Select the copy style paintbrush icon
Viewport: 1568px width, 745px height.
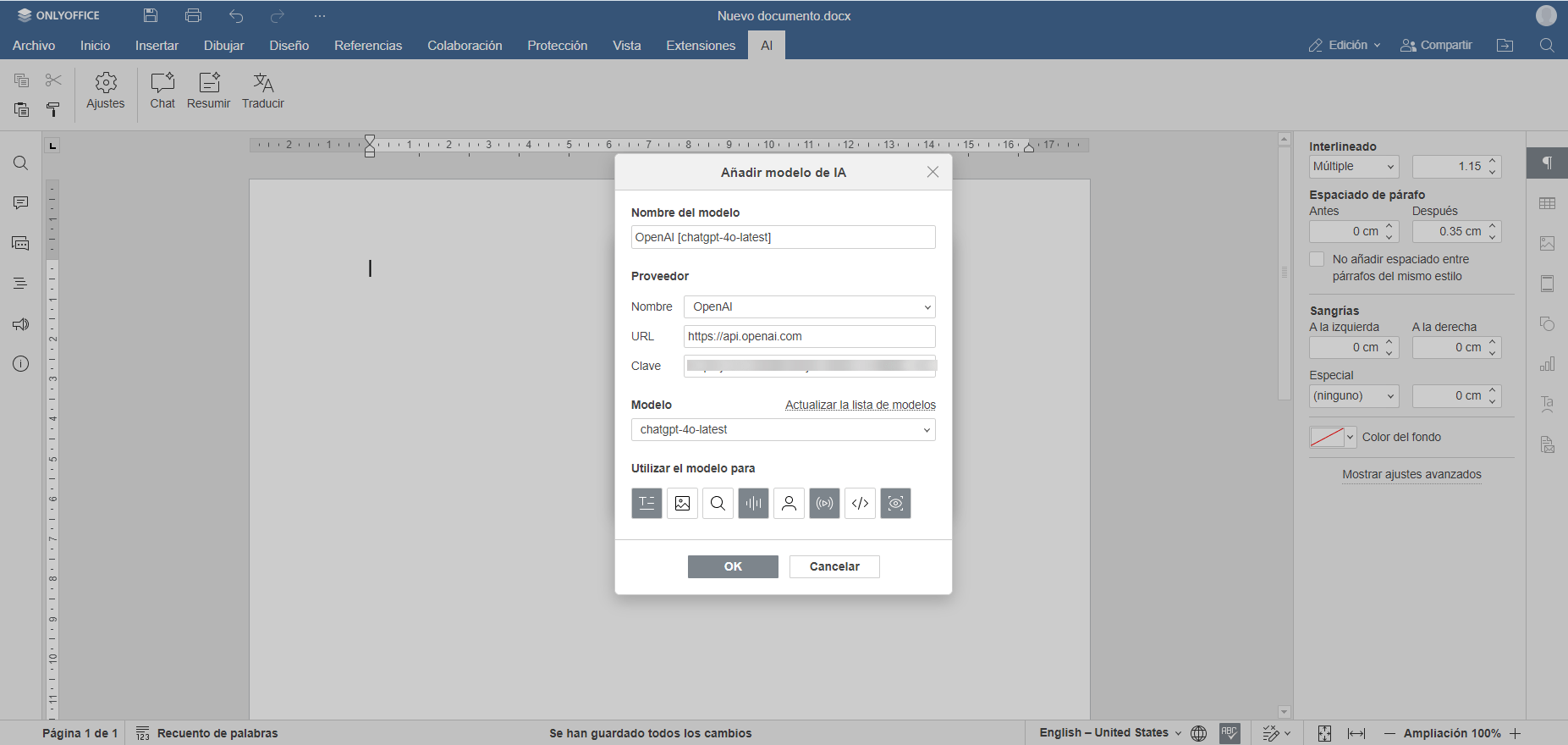(x=53, y=109)
